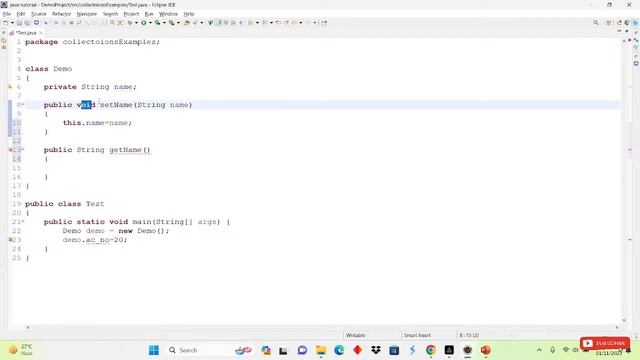Click the External Tools toolbar icon
Viewport: 640px width, 360px height.
(172, 23)
